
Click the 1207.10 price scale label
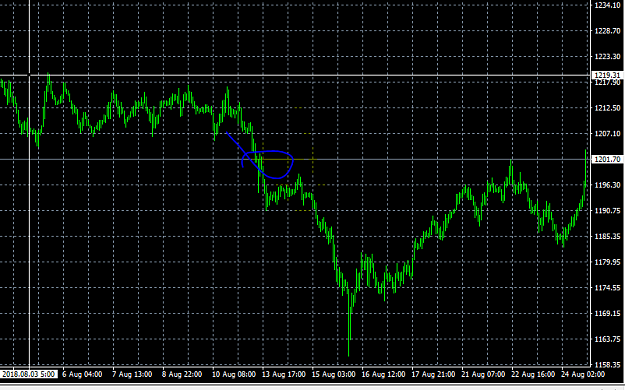click(608, 134)
